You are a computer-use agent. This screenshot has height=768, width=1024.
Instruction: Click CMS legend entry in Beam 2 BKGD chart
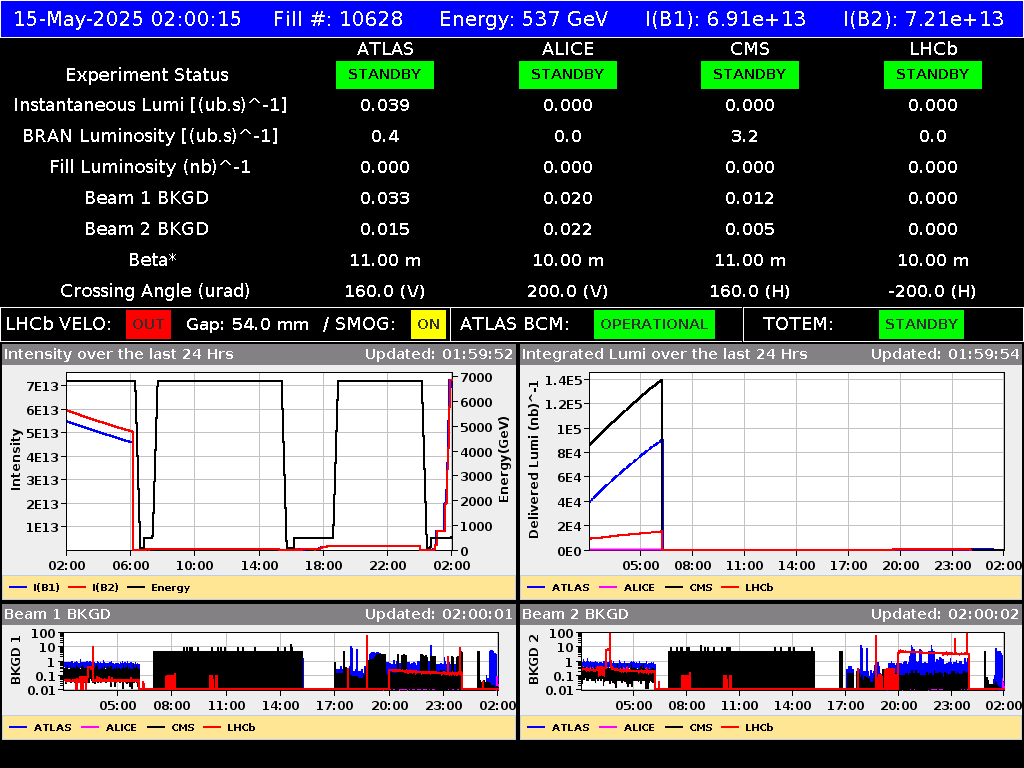(x=689, y=727)
